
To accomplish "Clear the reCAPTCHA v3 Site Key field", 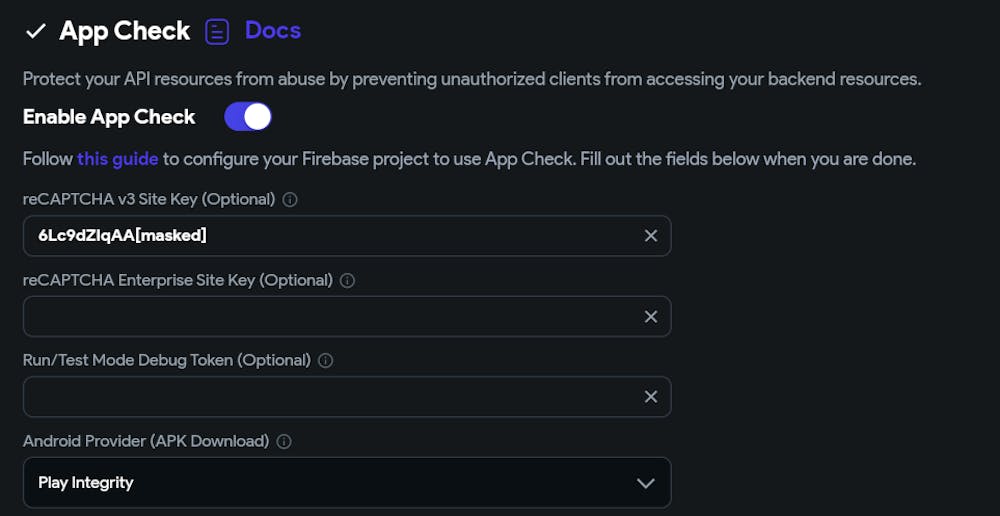I will point(651,236).
